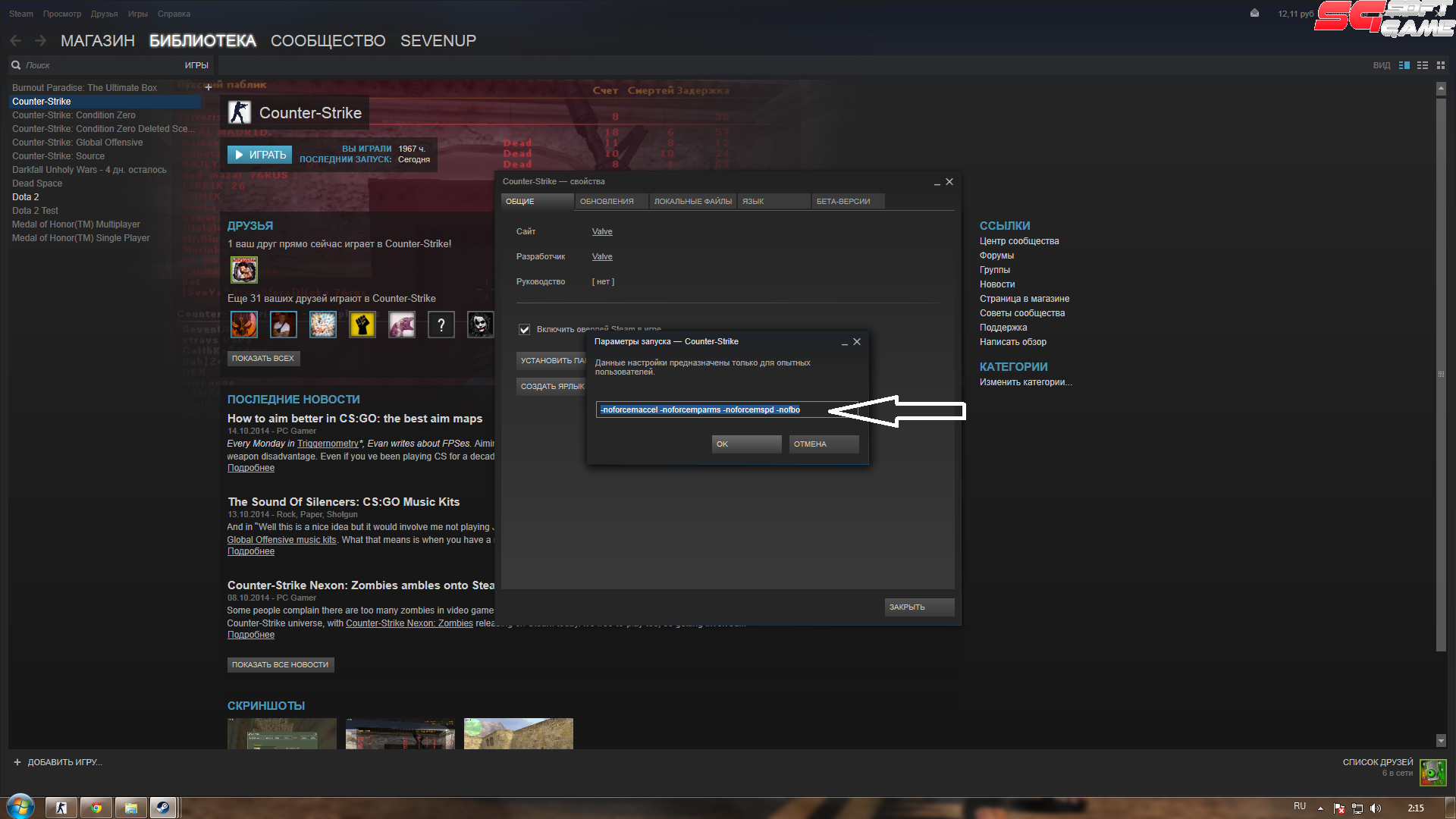Open the SEVENUP profile menu
The height and width of the screenshot is (819, 1456).
438,41
